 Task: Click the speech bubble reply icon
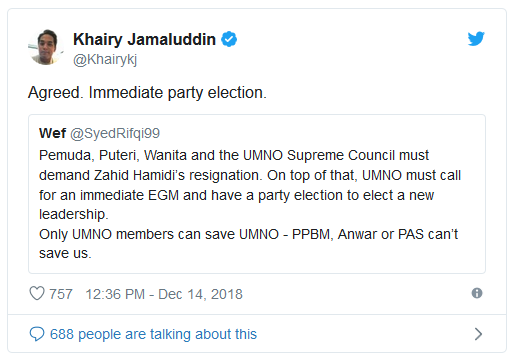coord(37,334)
